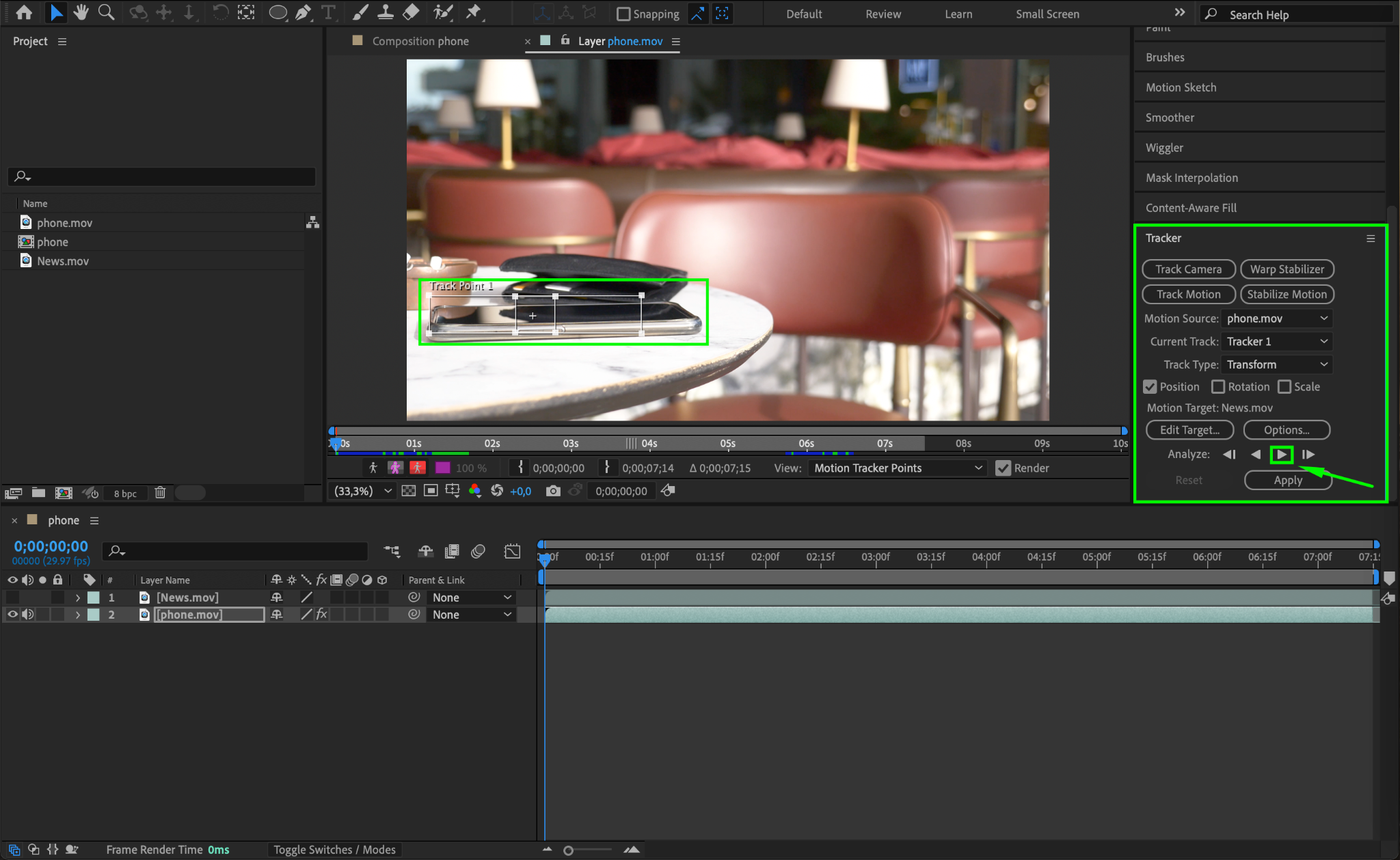The width and height of the screenshot is (1400, 860).
Task: Open the Track Type dropdown
Action: 1276,364
